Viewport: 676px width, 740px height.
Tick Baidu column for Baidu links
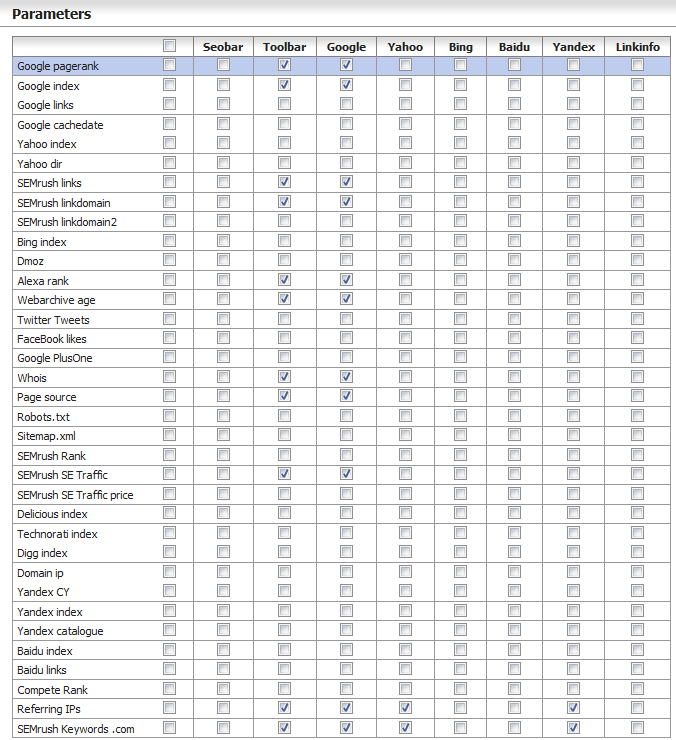(x=514, y=668)
